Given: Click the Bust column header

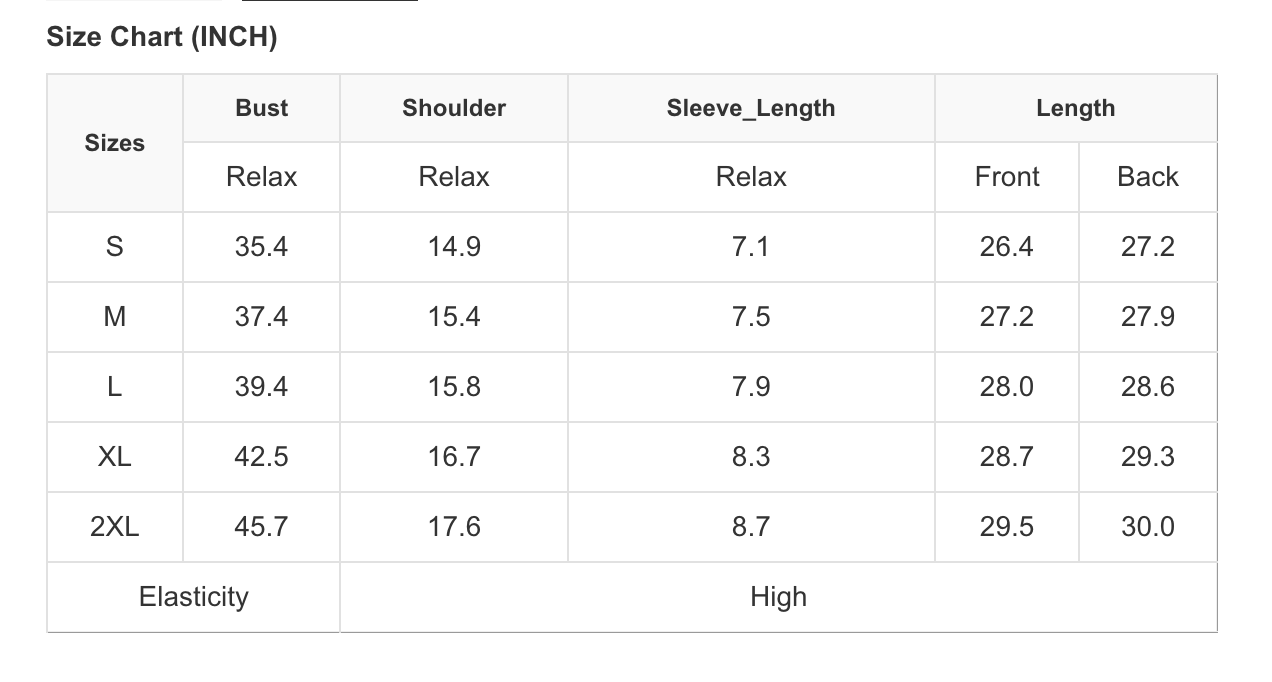Looking at the screenshot, I should pyautogui.click(x=262, y=108).
